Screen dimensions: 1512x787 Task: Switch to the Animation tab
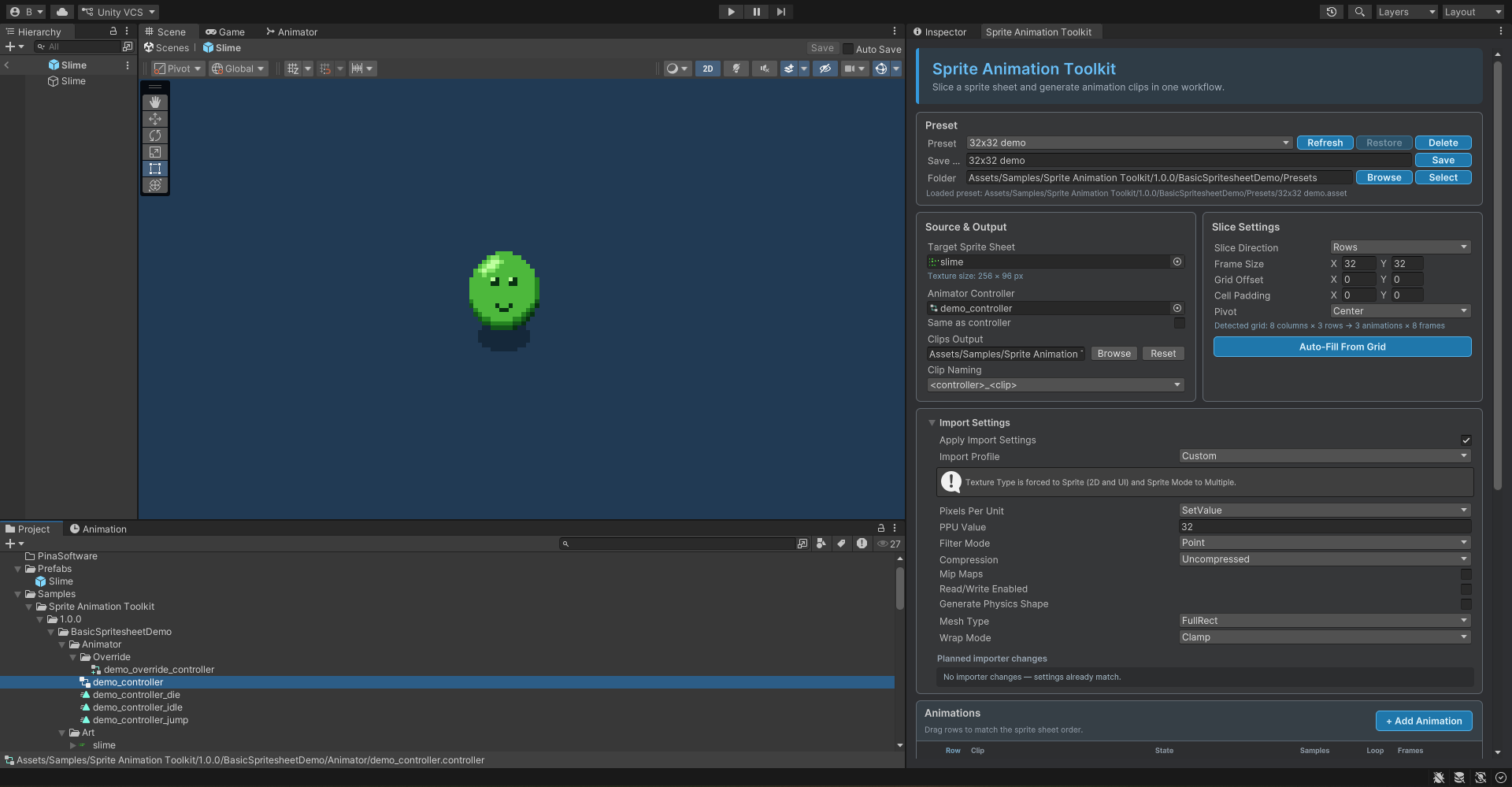[98, 529]
